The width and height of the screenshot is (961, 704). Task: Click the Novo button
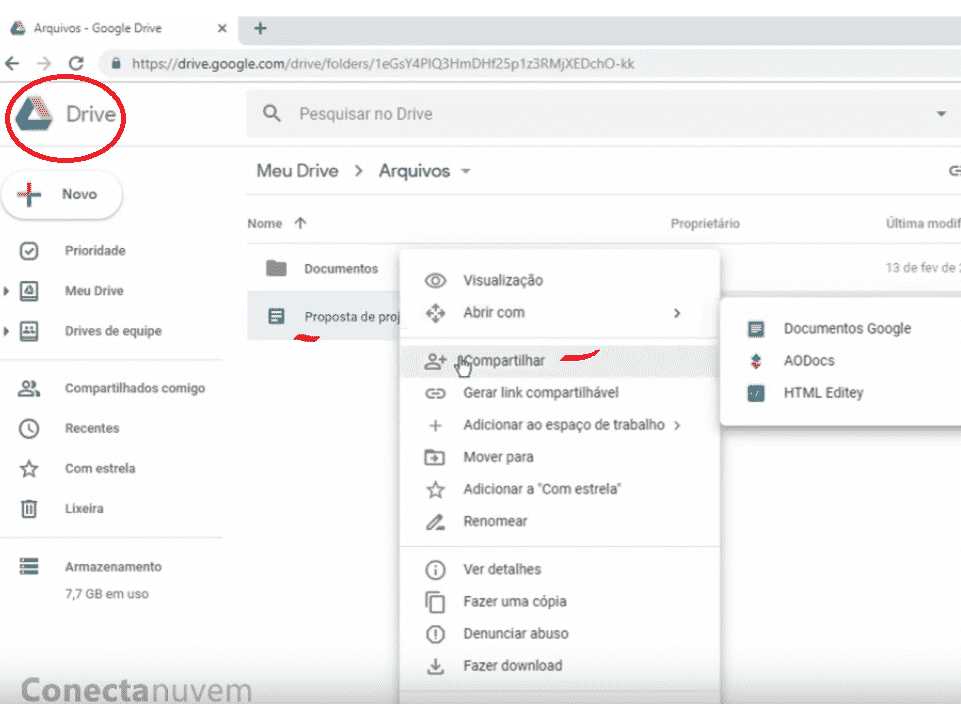62,195
